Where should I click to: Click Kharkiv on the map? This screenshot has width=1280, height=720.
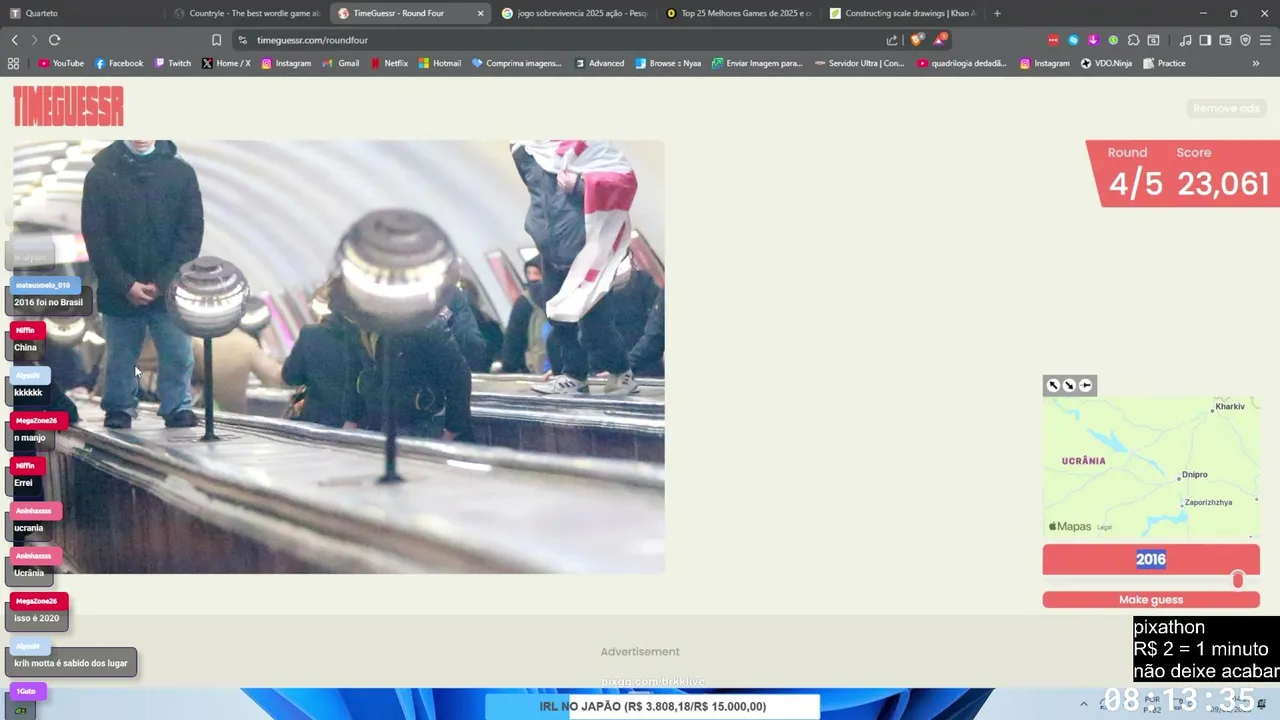click(1229, 406)
